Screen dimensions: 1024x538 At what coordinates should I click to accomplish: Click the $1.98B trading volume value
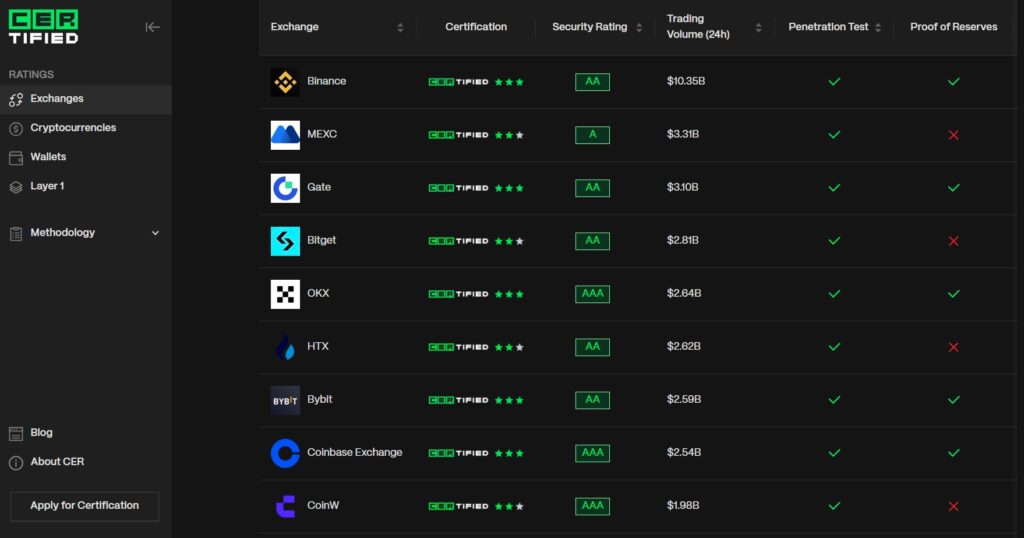(682, 505)
